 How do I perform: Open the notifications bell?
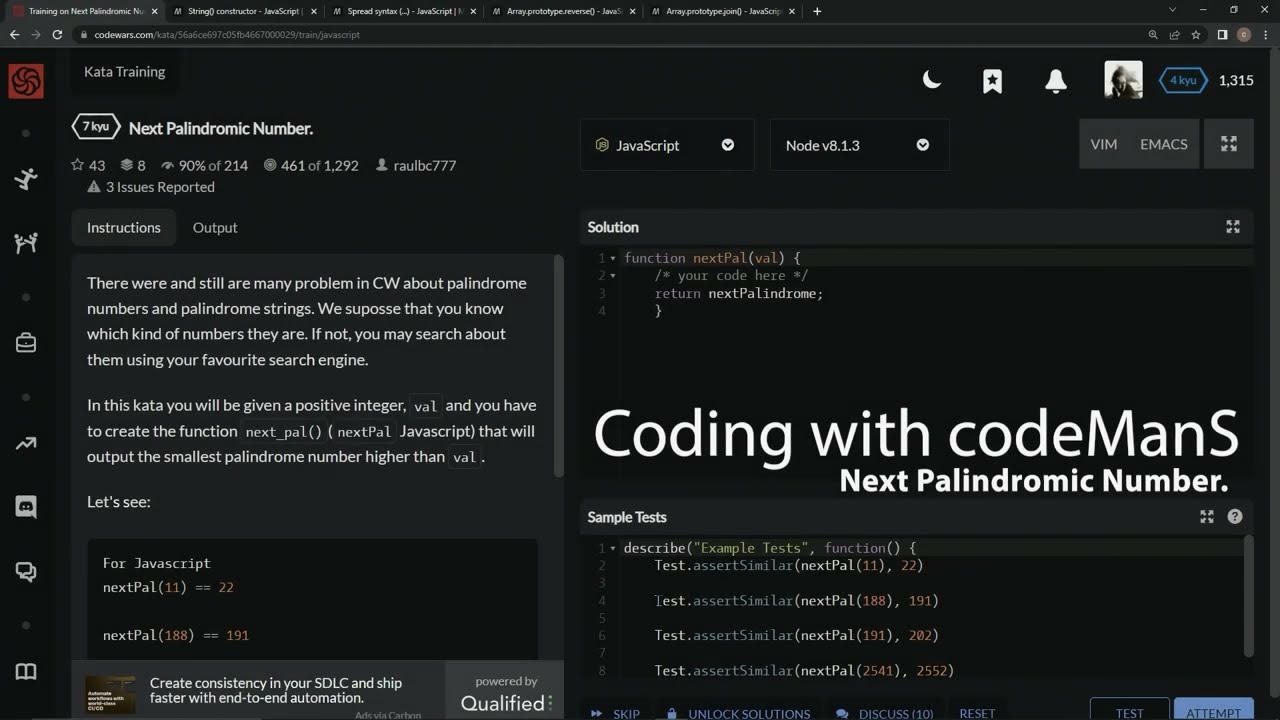point(1056,81)
